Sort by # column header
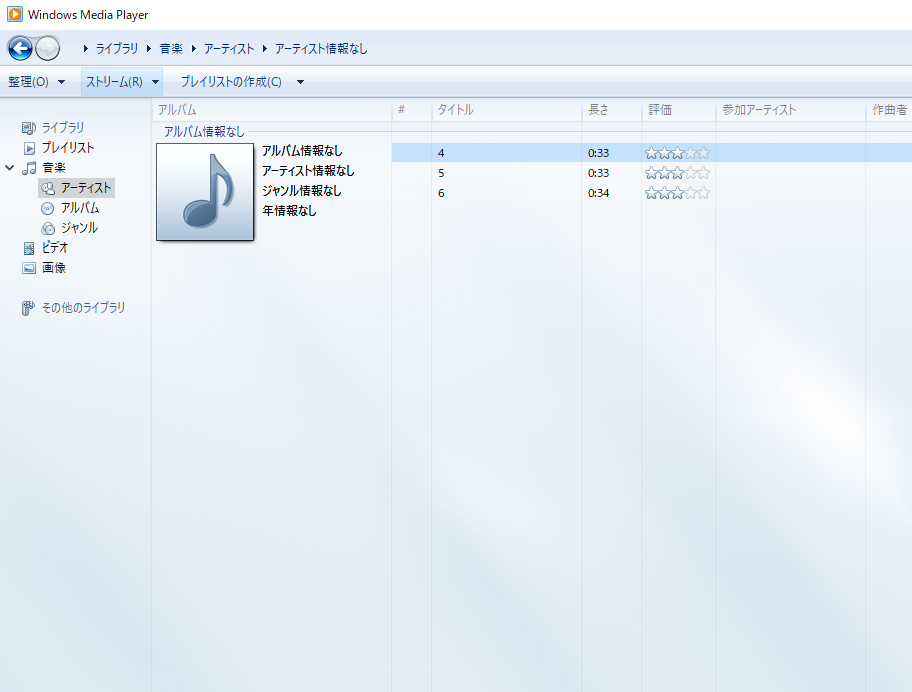The height and width of the screenshot is (692, 912). (x=412, y=110)
